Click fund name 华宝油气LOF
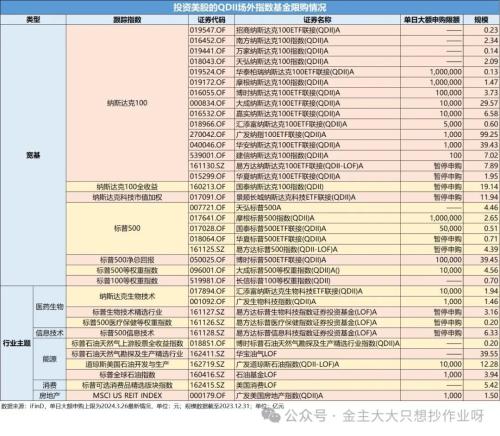This screenshot has width=500, height=436. (x=256, y=354)
